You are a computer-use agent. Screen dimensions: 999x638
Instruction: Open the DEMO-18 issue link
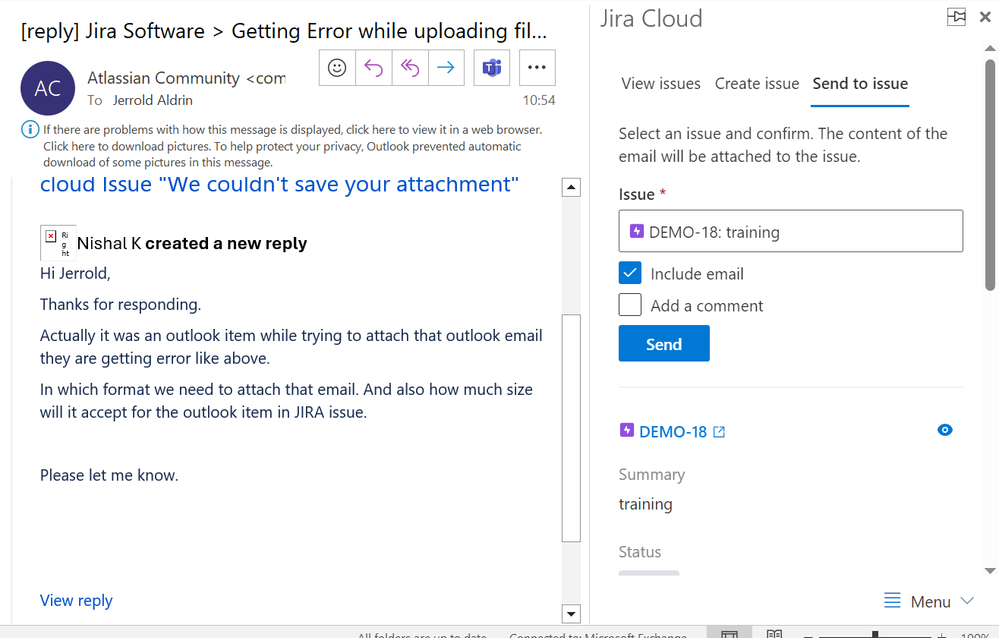[673, 432]
